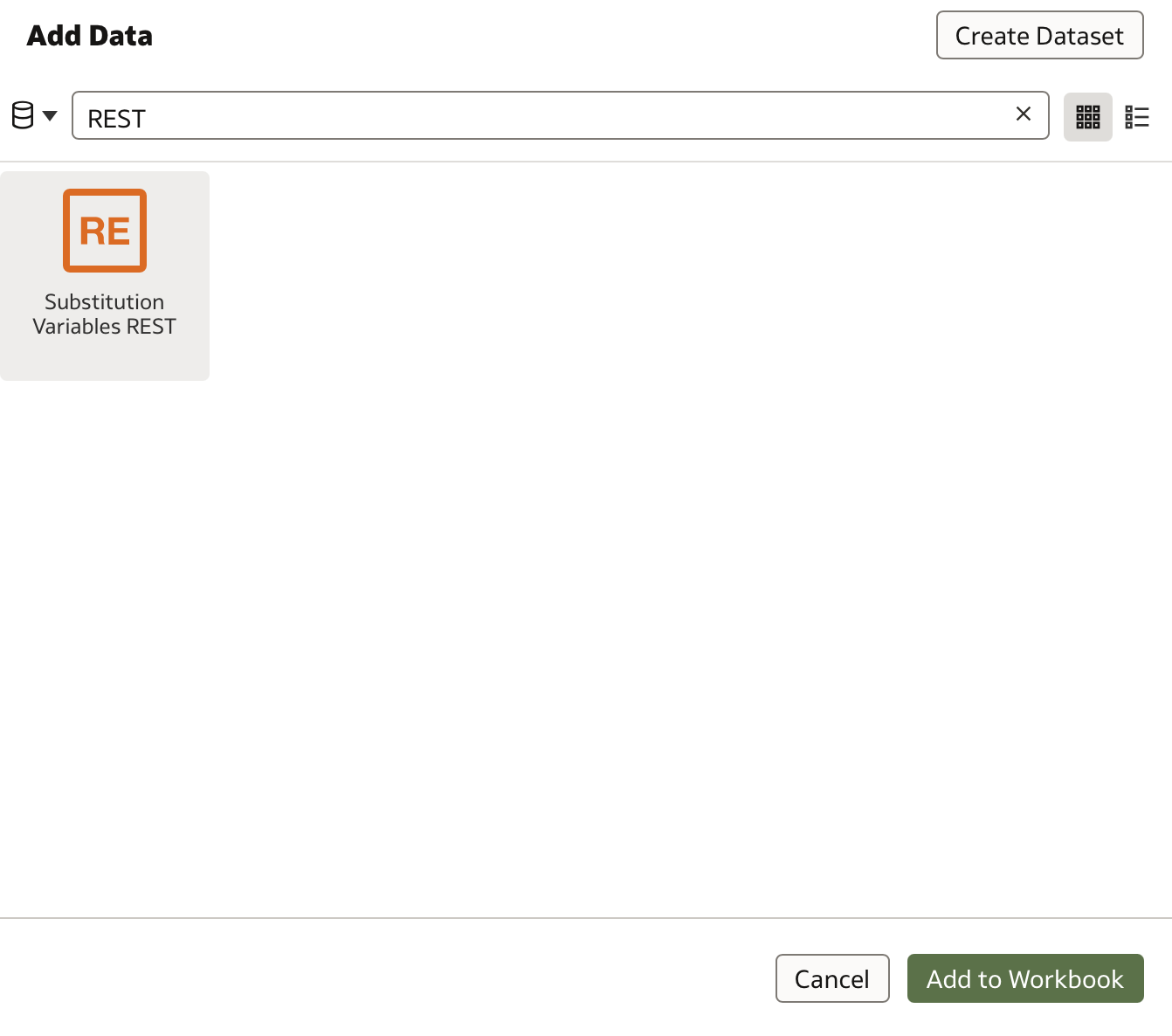Click the database cylinder filter icon
This screenshot has width=1172, height=1036.
23,115
